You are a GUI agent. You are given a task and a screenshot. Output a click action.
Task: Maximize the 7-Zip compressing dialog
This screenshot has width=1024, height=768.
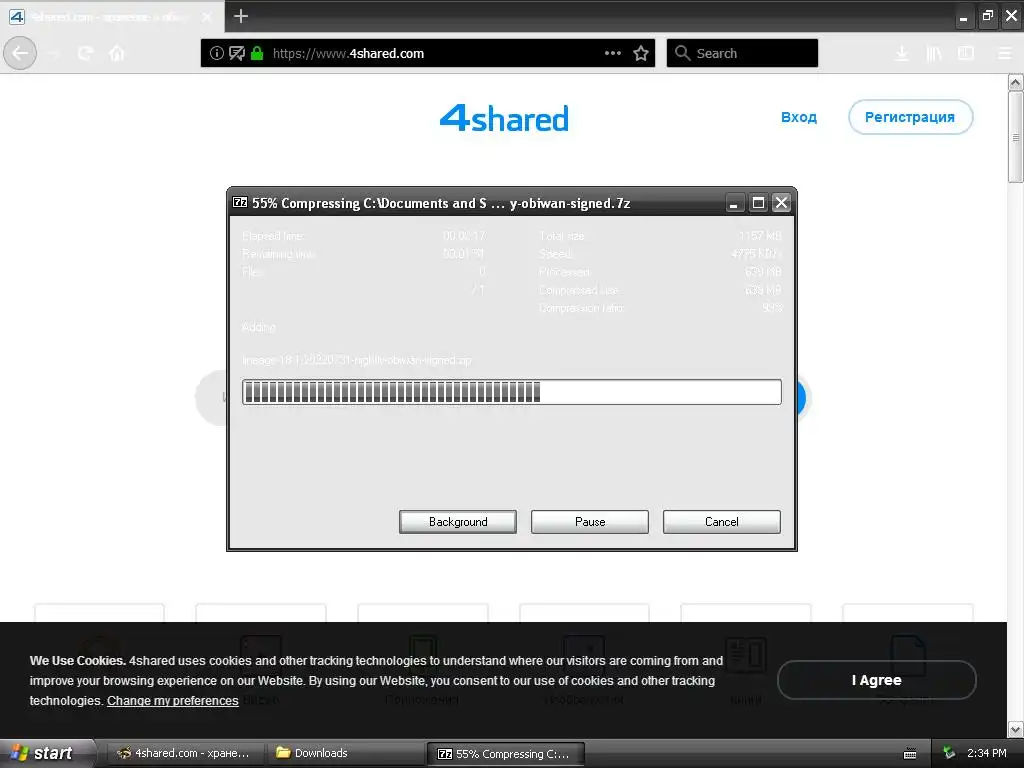[758, 203]
